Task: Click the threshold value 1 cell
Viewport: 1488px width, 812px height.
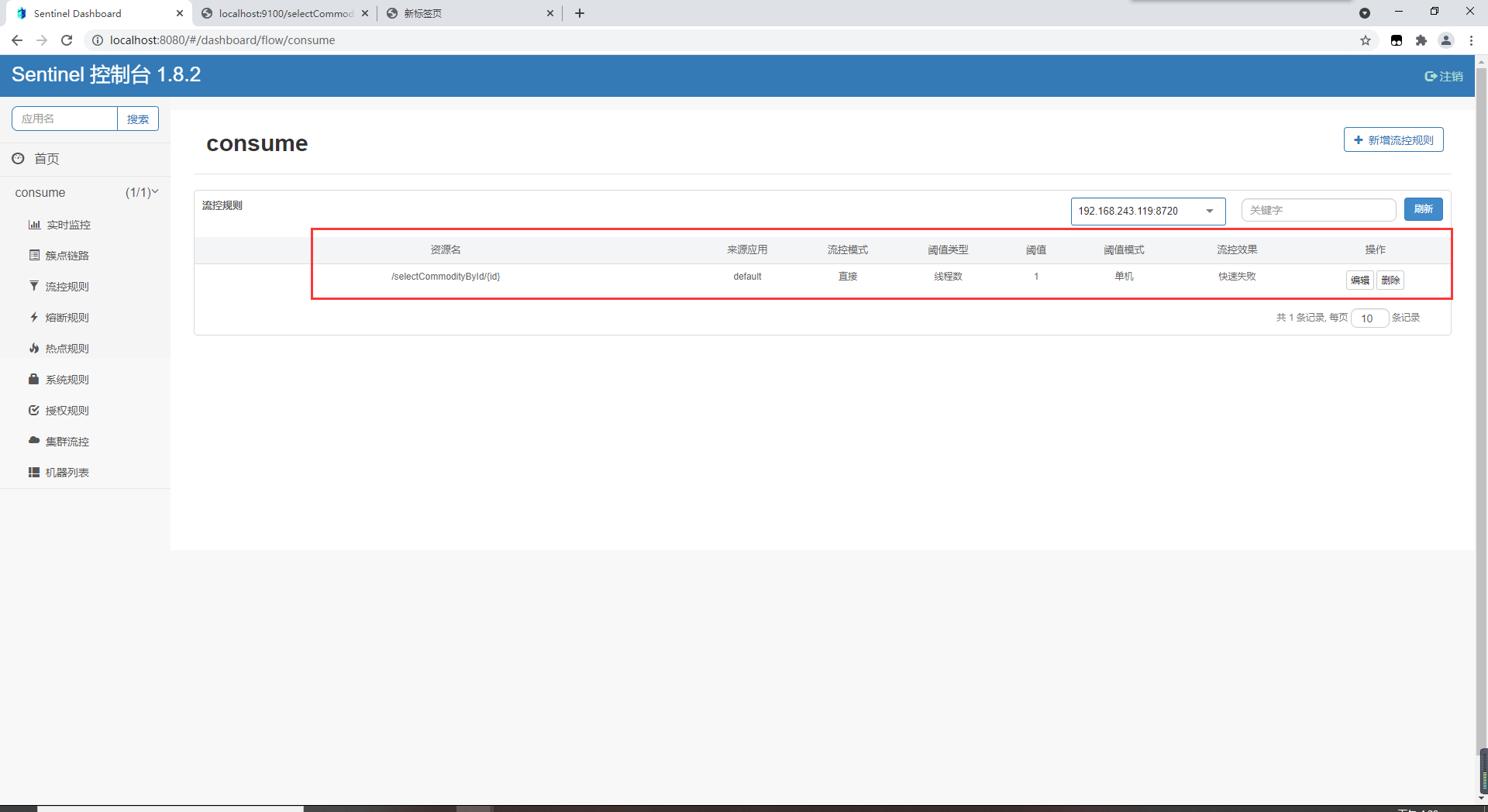Action: (1036, 277)
